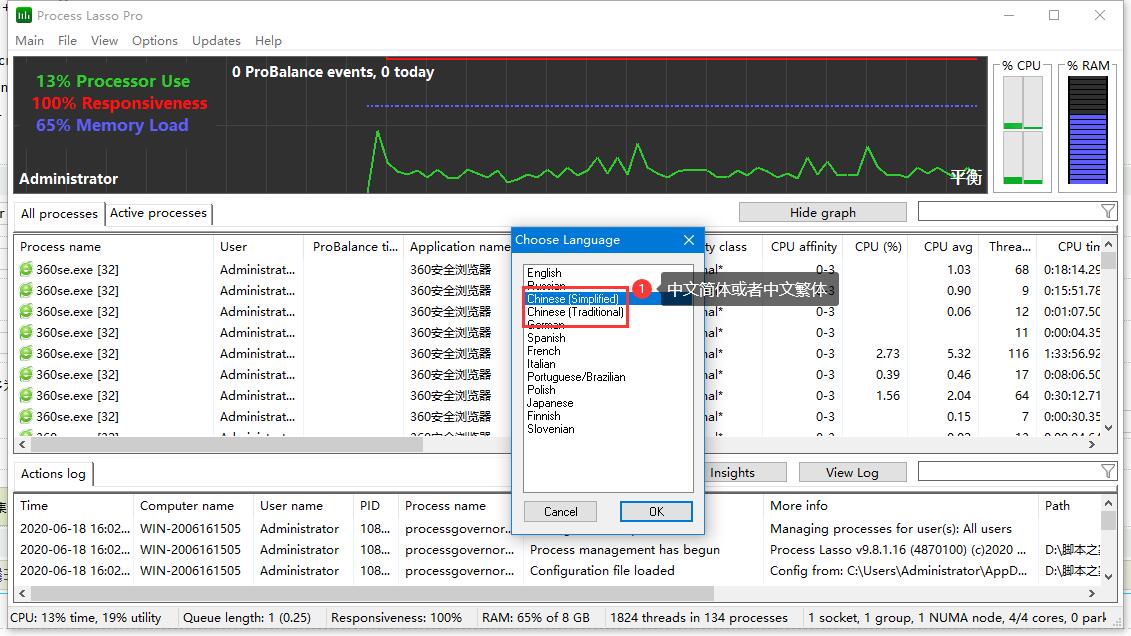Select Finnish in the language list
This screenshot has width=1131, height=636.
[543, 415]
